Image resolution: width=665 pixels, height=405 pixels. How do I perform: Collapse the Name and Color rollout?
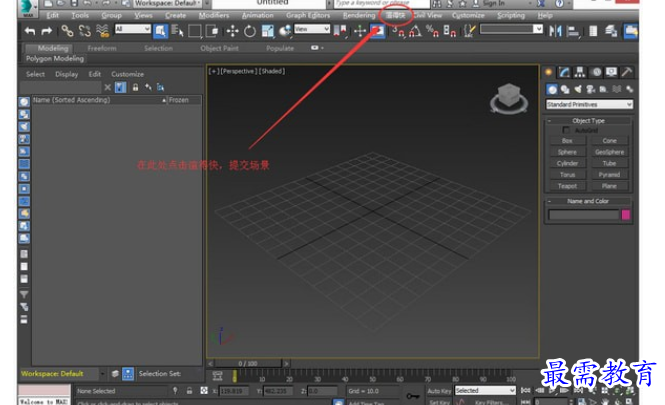[x=589, y=202]
